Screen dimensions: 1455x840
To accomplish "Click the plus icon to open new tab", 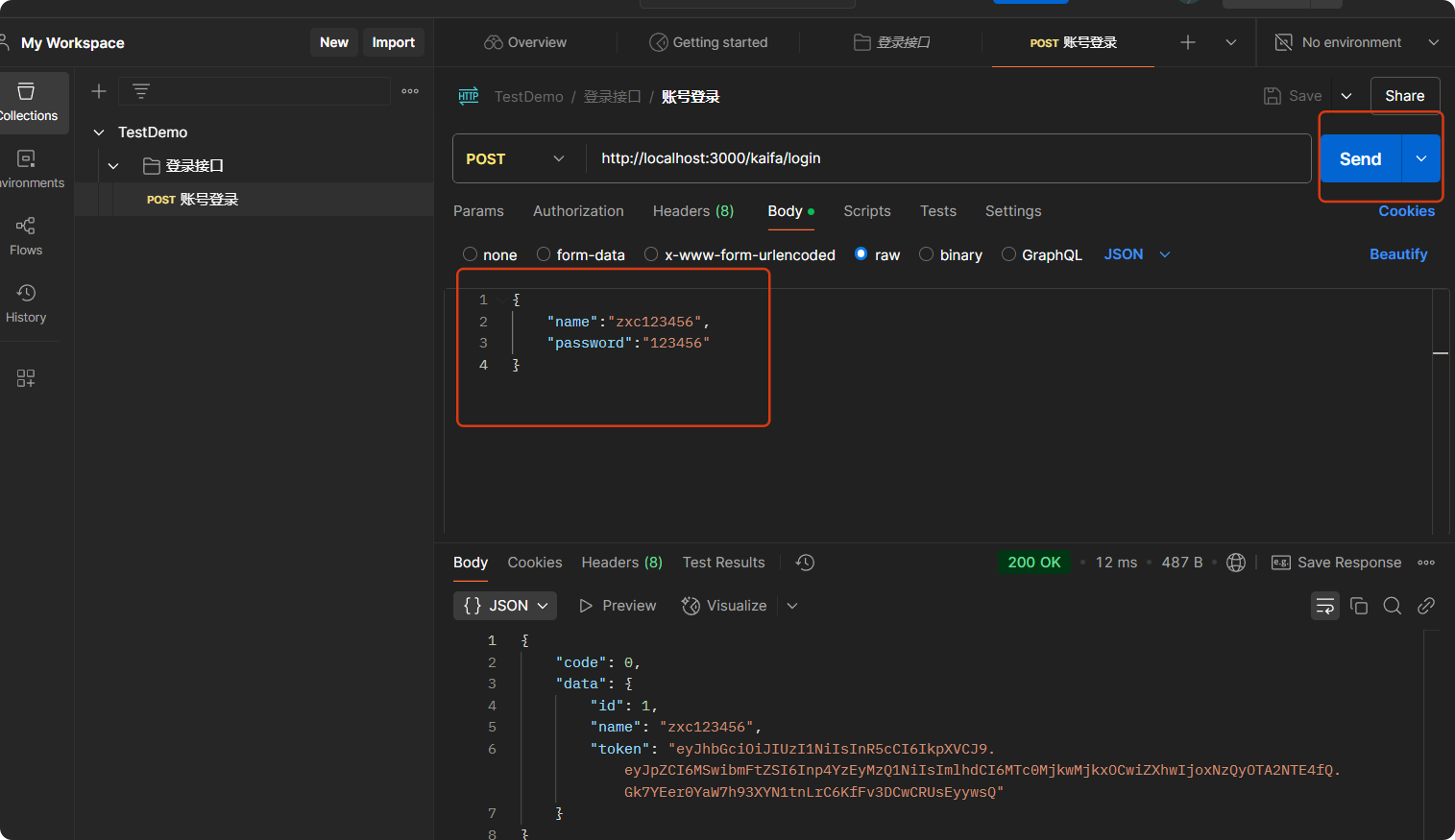I will pos(1188,42).
